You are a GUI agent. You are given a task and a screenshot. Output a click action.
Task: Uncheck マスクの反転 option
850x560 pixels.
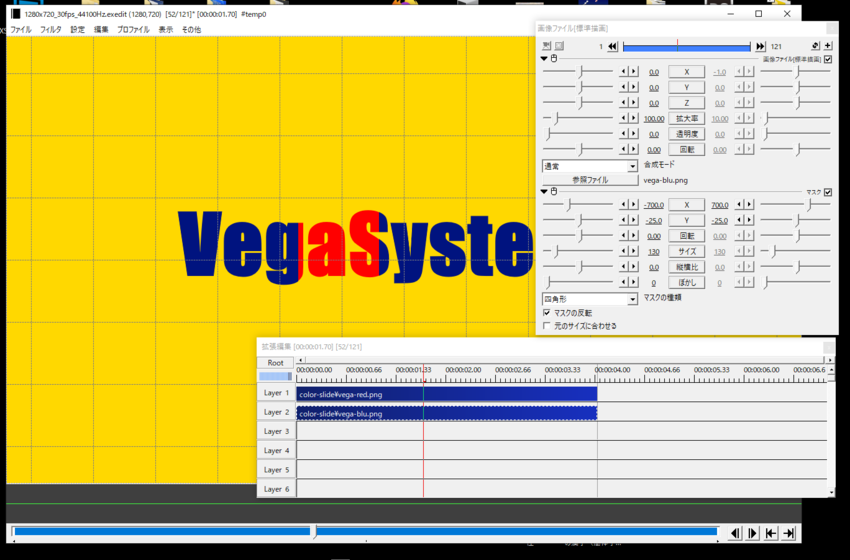click(546, 313)
